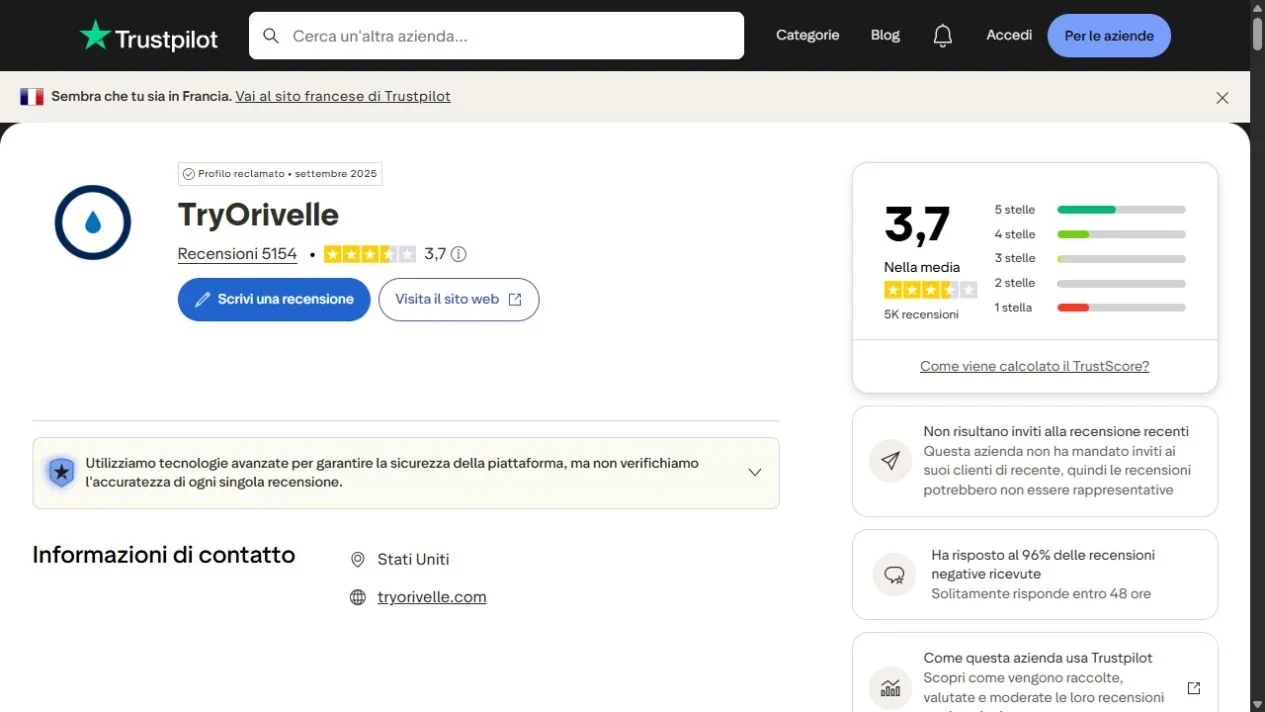
Task: Click Ha risposto al 96% delle recensioni card
Action: click(x=1035, y=575)
